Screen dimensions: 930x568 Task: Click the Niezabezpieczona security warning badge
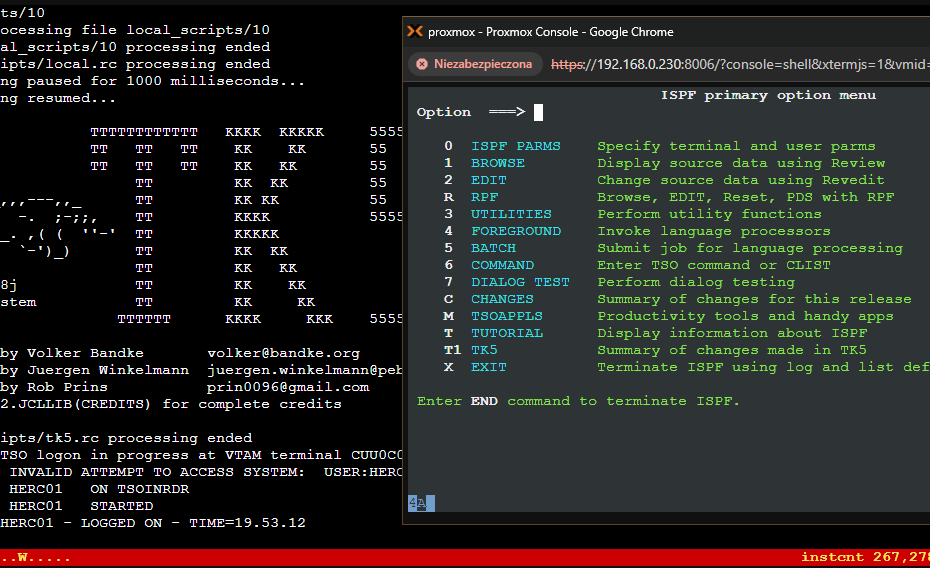(474, 64)
